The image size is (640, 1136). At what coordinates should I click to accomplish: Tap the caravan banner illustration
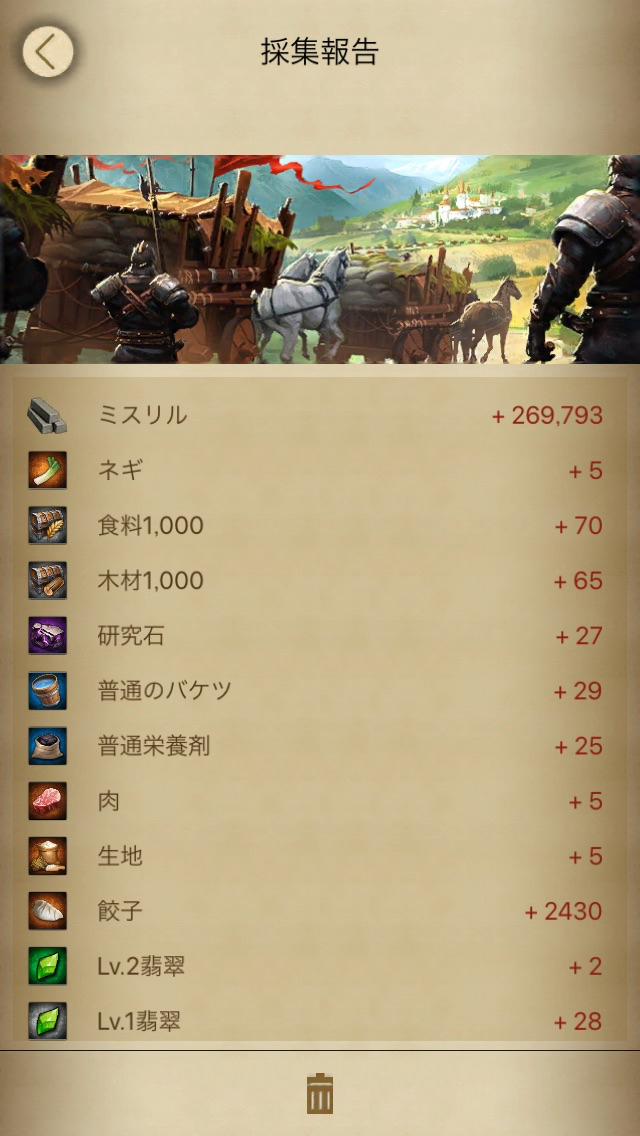coord(320,259)
